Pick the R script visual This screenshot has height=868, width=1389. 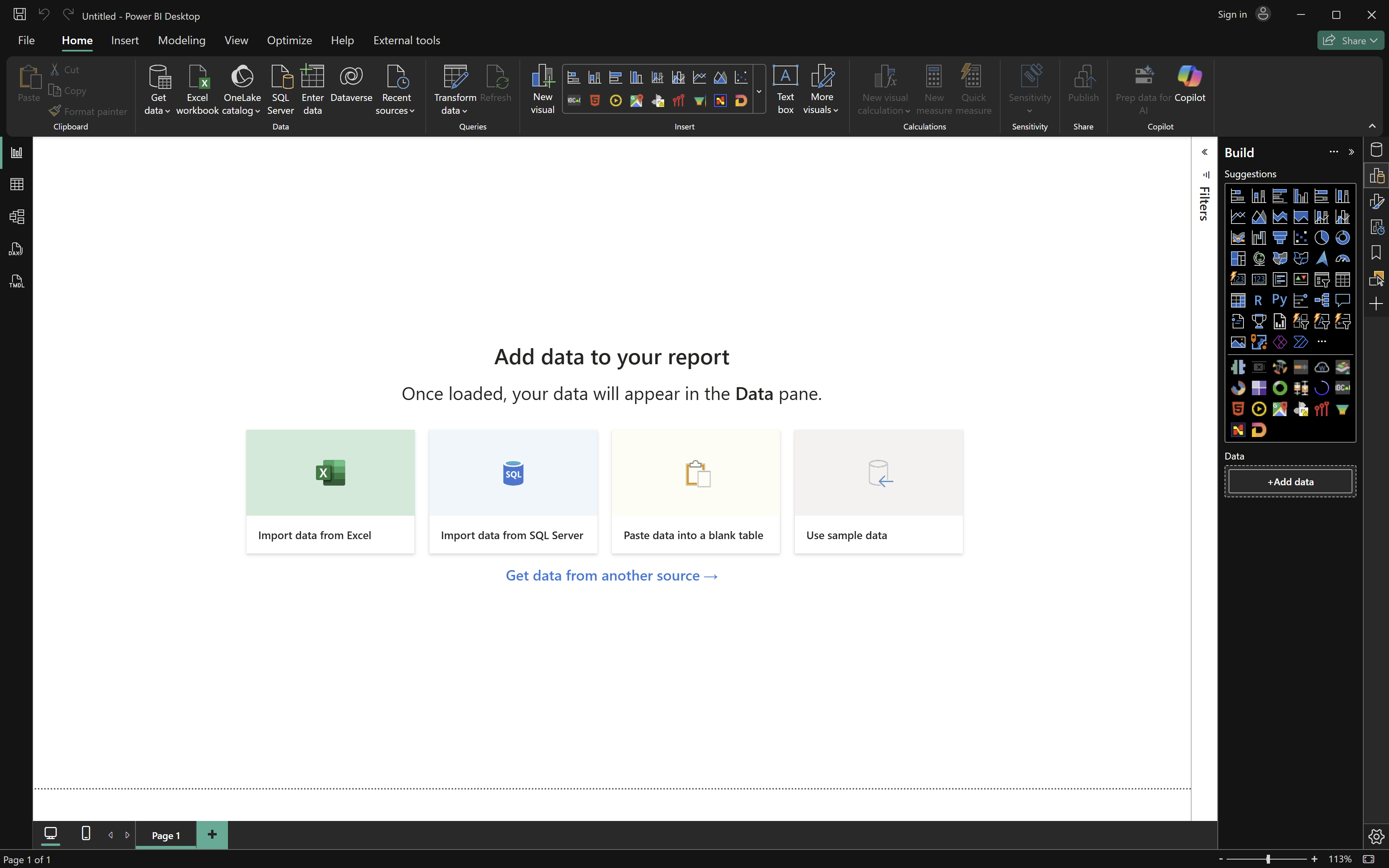click(1258, 300)
